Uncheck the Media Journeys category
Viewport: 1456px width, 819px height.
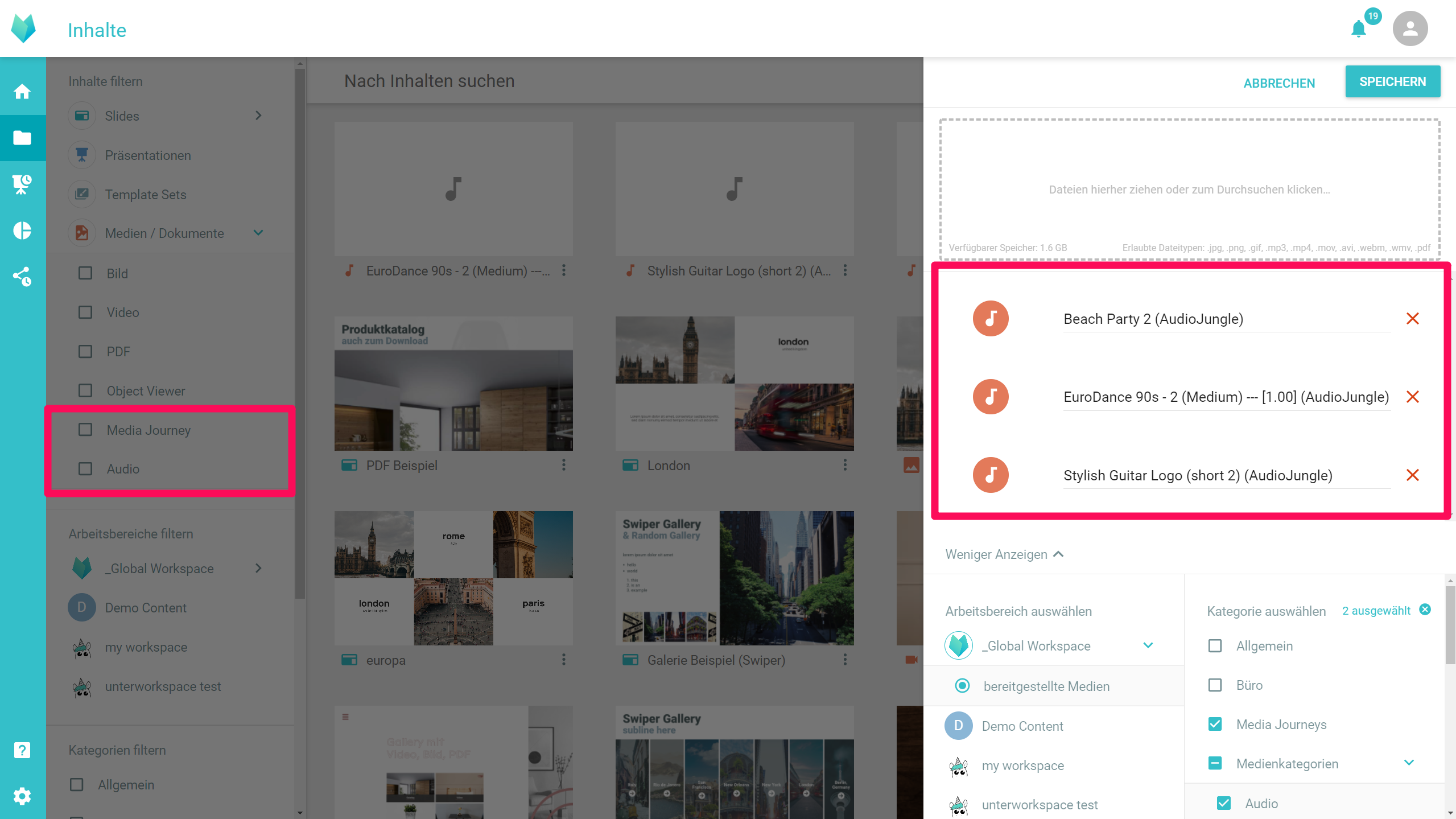tap(1215, 724)
